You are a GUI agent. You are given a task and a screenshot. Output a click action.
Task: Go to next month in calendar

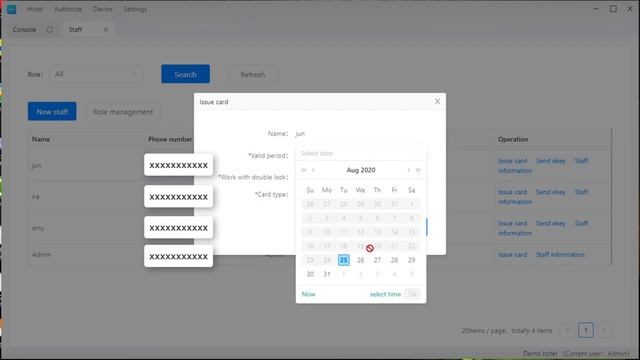pos(408,170)
